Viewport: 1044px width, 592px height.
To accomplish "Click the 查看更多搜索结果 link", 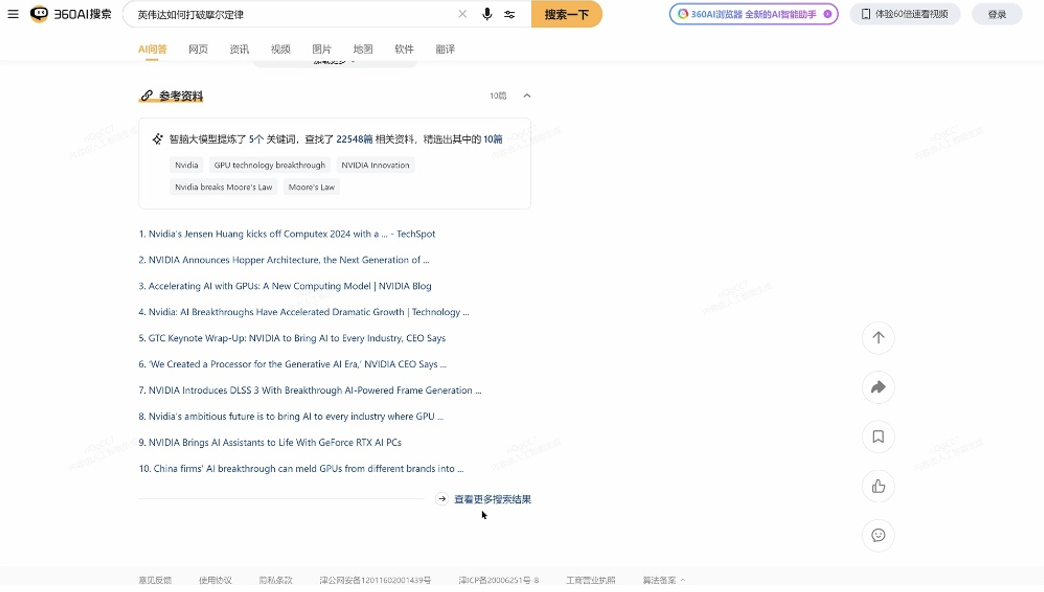I will pyautogui.click(x=491, y=499).
